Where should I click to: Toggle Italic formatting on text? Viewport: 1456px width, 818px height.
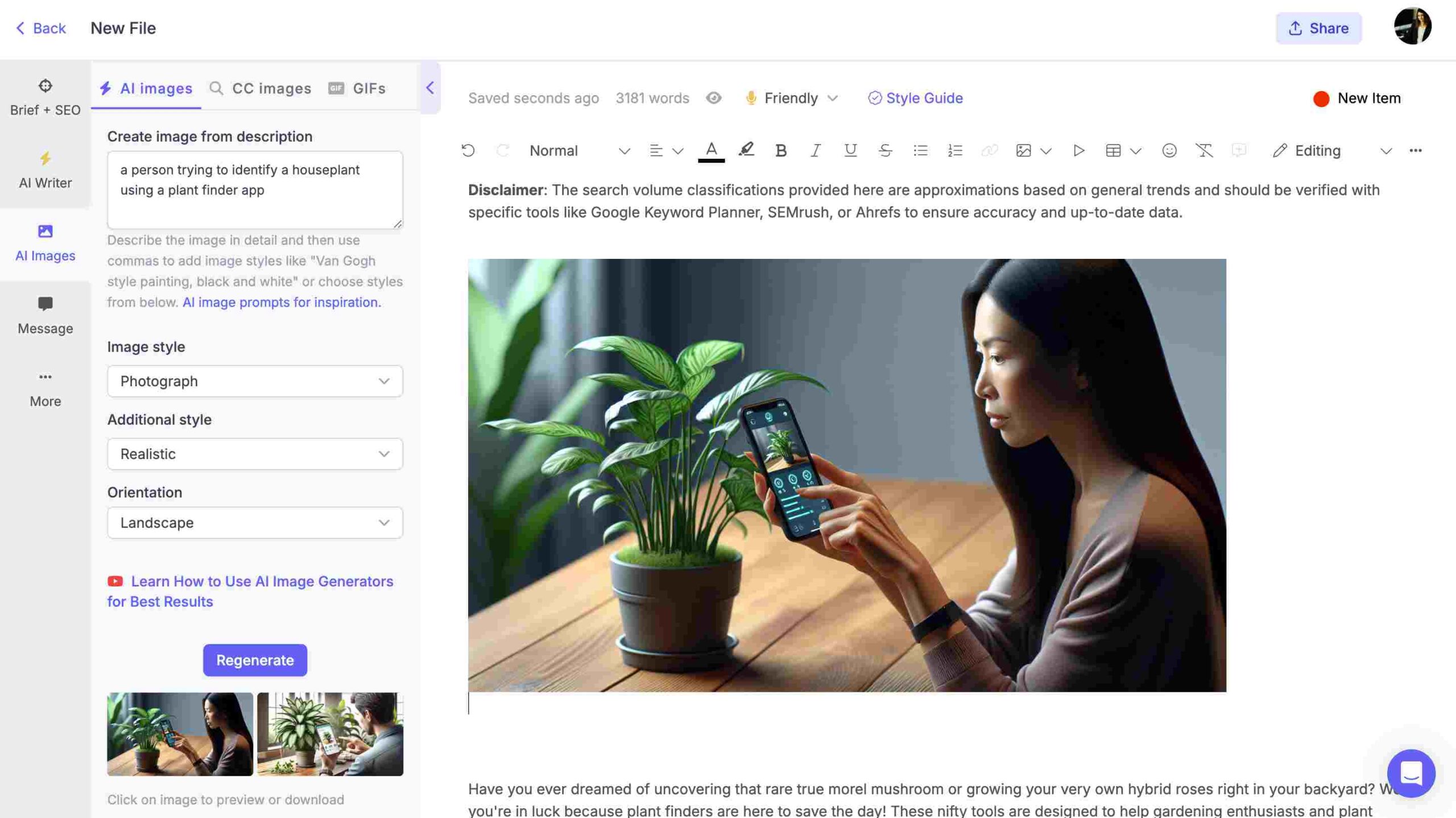[815, 150]
